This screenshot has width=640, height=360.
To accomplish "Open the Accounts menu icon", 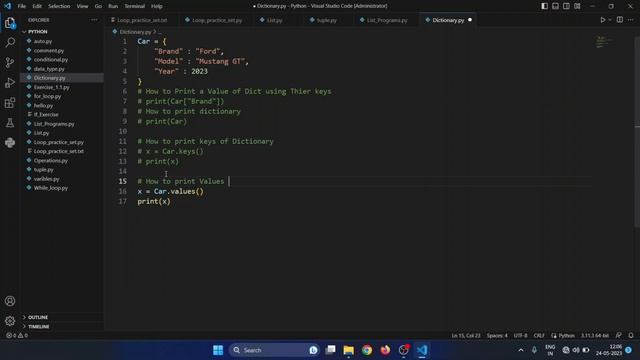I will (10, 301).
